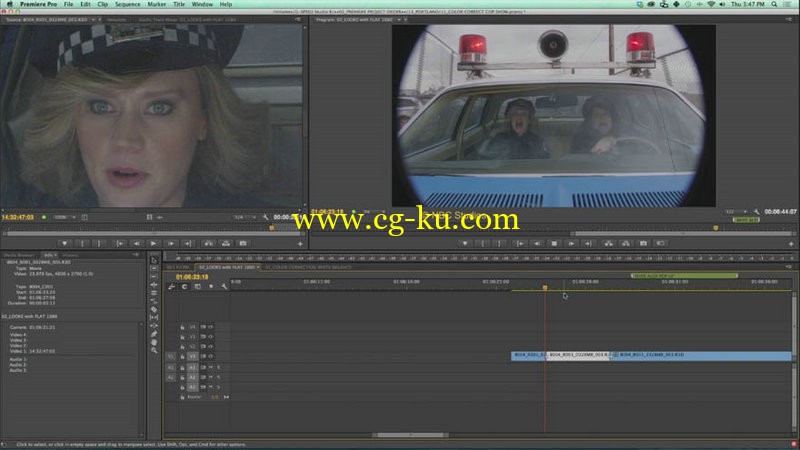
Task: Click Overwrite edit button in Source monitor
Action: pos(226,244)
